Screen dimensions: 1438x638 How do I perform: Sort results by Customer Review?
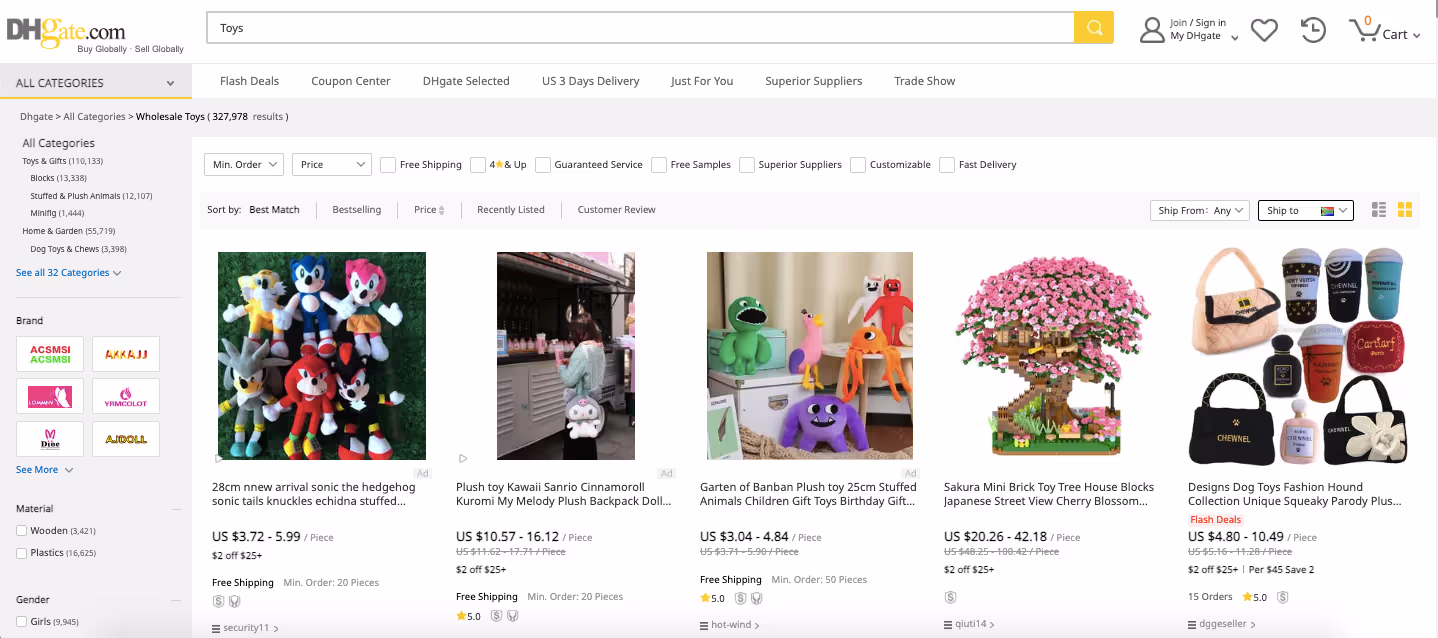pyautogui.click(x=617, y=210)
